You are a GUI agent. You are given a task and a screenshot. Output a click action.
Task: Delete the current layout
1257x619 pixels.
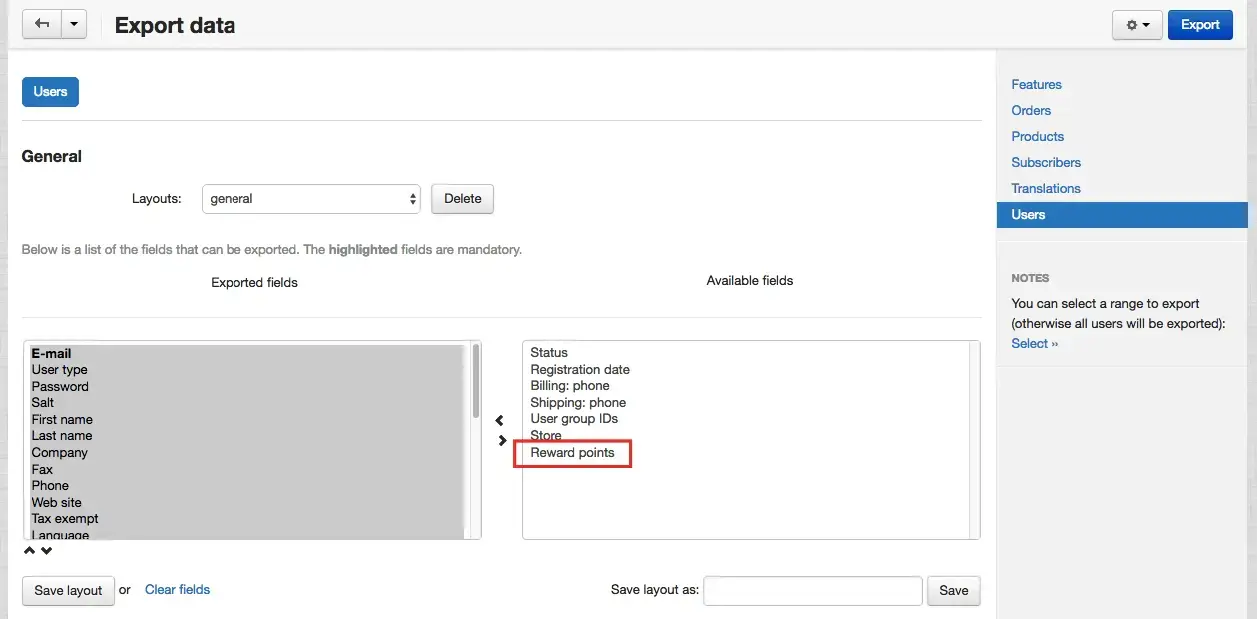(x=462, y=199)
